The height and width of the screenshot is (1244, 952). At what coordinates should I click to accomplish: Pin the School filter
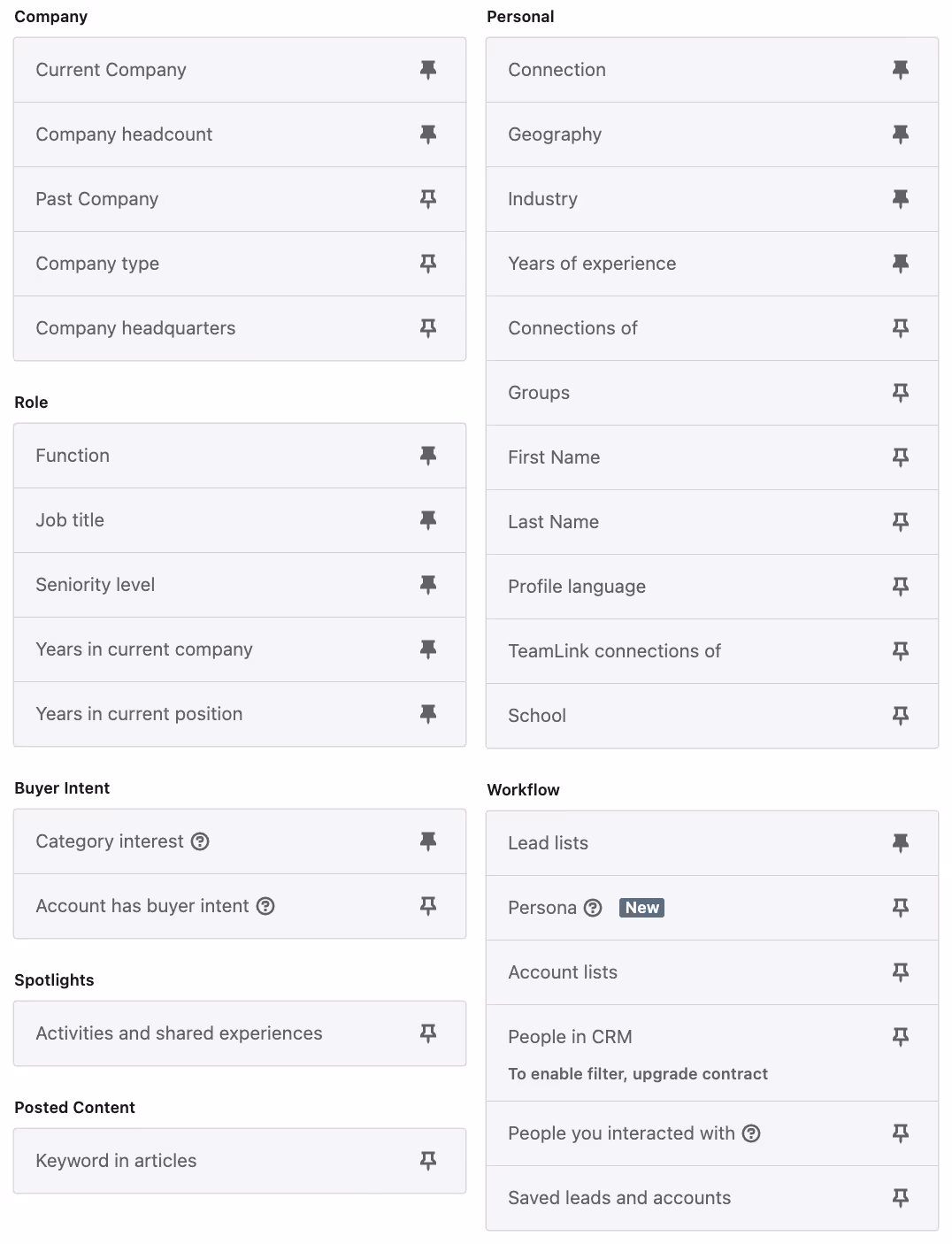point(901,716)
